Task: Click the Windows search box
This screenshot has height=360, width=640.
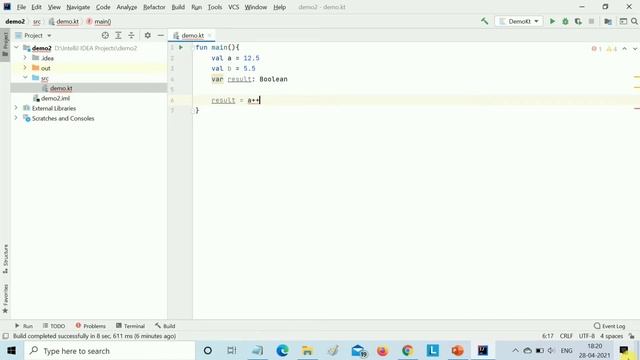Action: click(109, 351)
